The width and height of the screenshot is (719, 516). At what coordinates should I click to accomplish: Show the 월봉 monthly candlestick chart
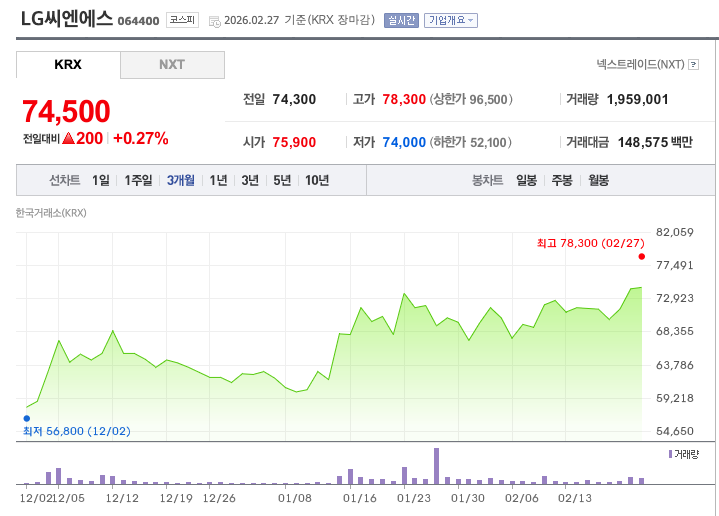click(x=598, y=180)
